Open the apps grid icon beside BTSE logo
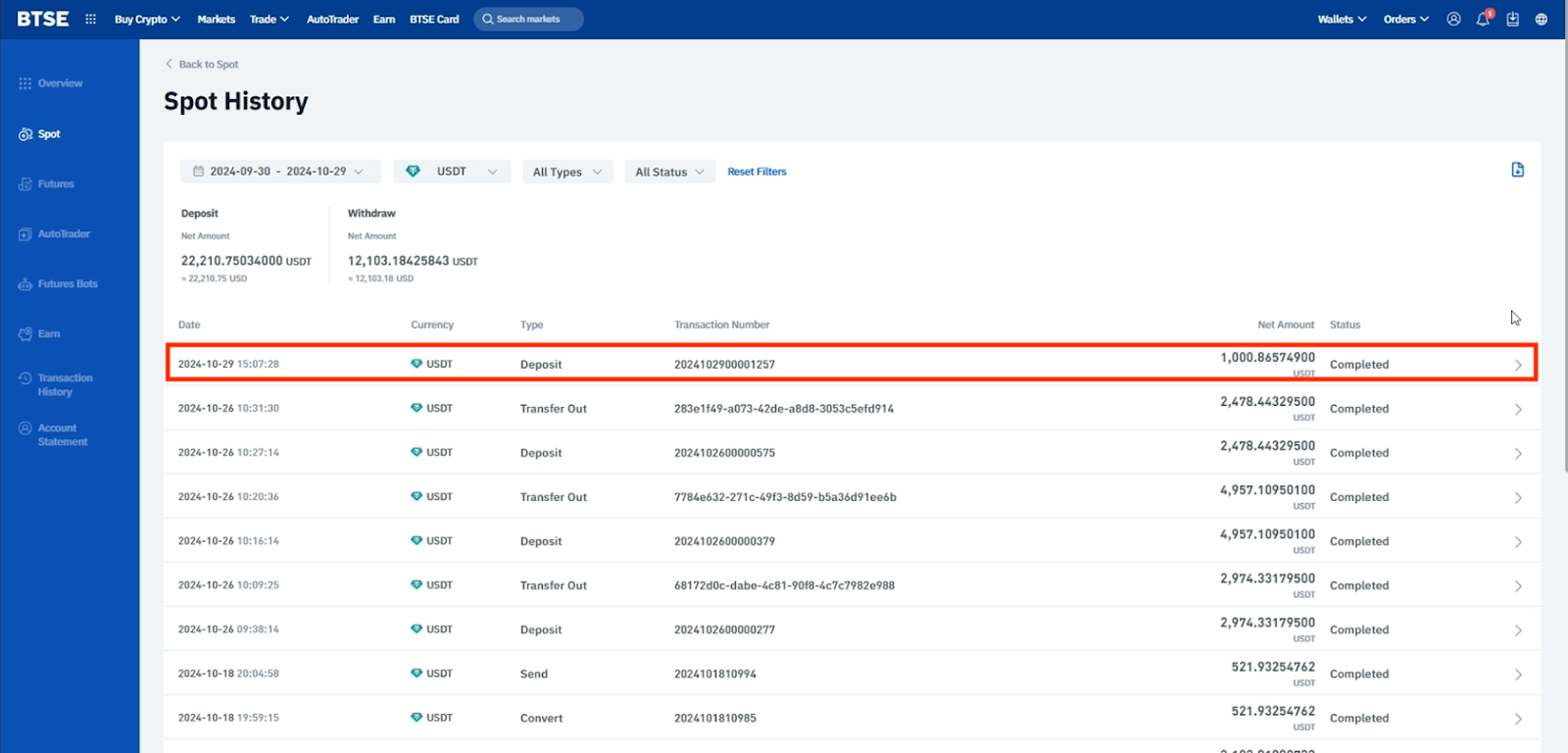The width and height of the screenshot is (1568, 753). coord(90,19)
